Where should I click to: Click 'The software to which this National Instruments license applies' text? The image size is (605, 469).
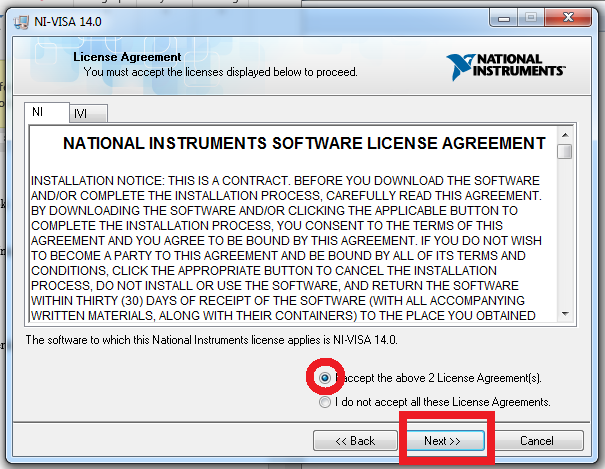point(211,340)
